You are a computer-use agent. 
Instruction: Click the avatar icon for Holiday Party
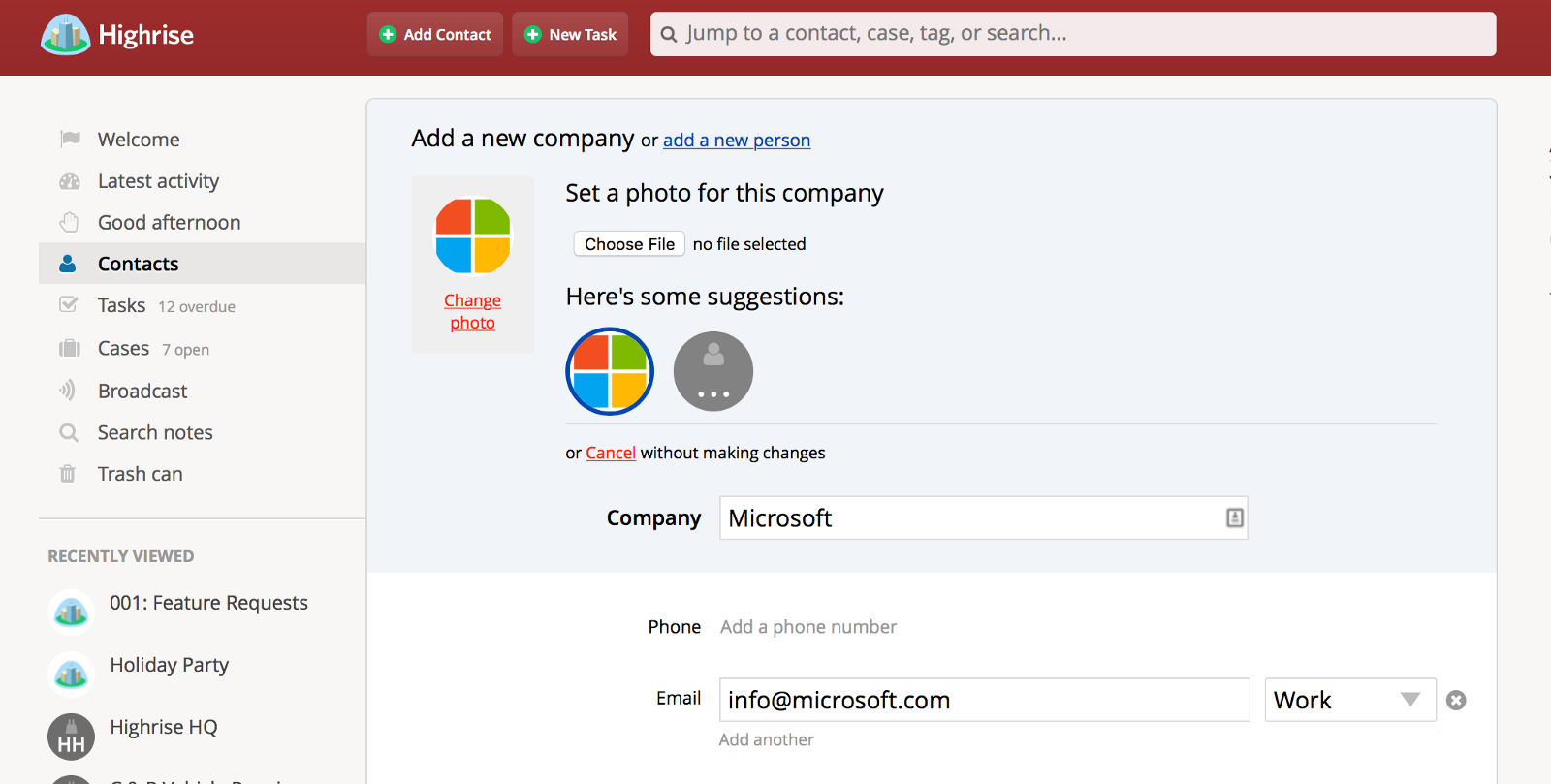coord(71,674)
